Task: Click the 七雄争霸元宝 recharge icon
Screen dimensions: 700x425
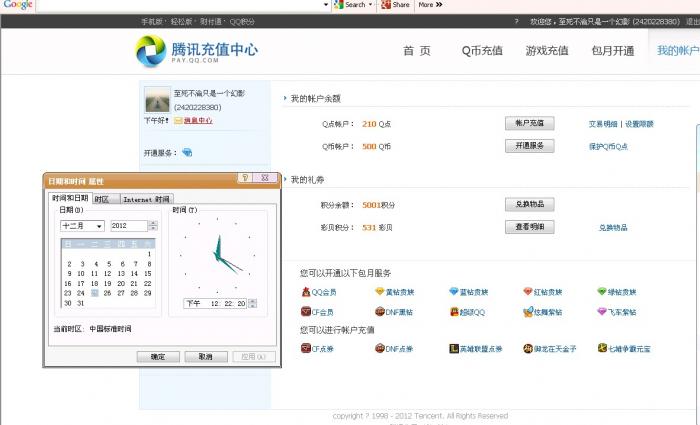Action: (x=602, y=348)
